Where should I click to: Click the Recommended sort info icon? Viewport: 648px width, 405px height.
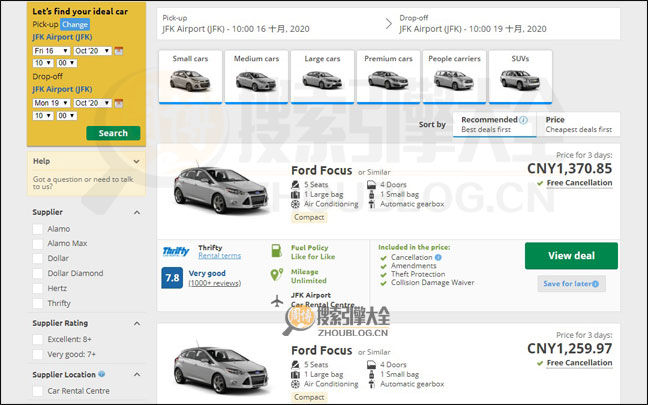click(x=523, y=120)
